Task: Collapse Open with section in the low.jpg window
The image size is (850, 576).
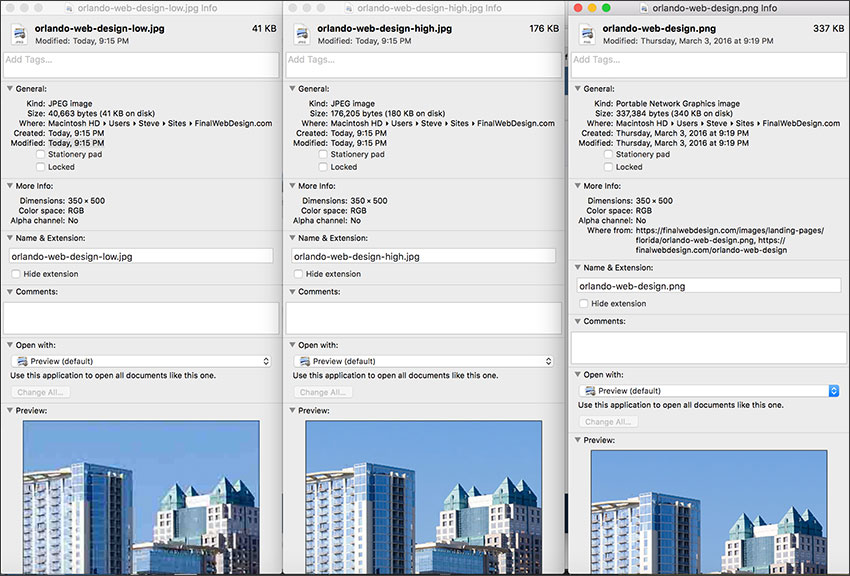Action: pyautogui.click(x=10, y=345)
